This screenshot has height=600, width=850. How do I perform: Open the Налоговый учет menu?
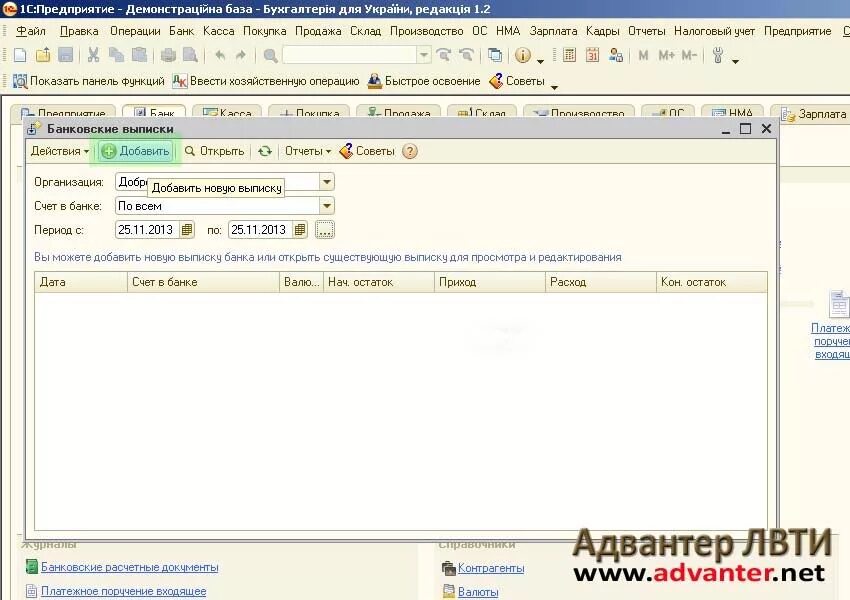click(x=714, y=31)
